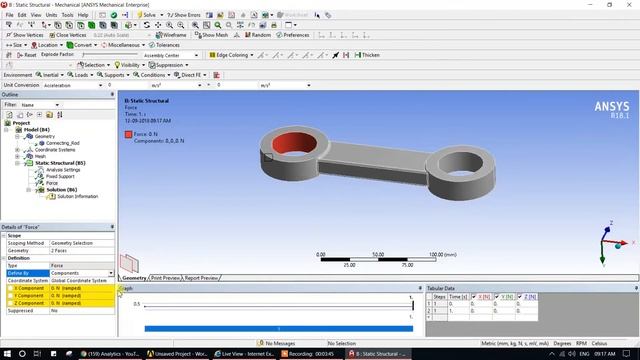This screenshot has height=360, width=640.
Task: Open the Tools menu
Action: coord(67,15)
